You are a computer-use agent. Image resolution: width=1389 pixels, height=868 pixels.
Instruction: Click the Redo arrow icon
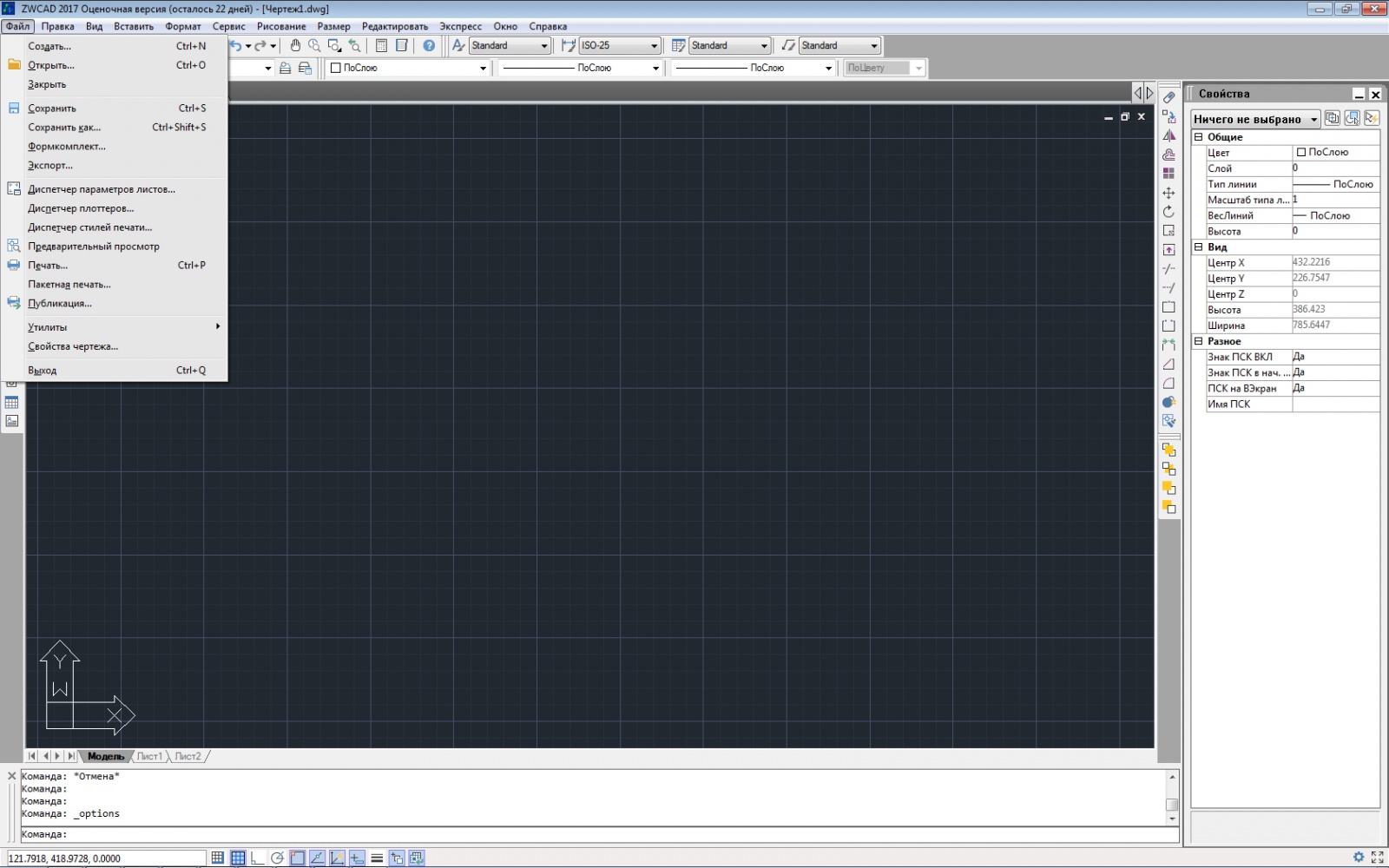[x=260, y=46]
